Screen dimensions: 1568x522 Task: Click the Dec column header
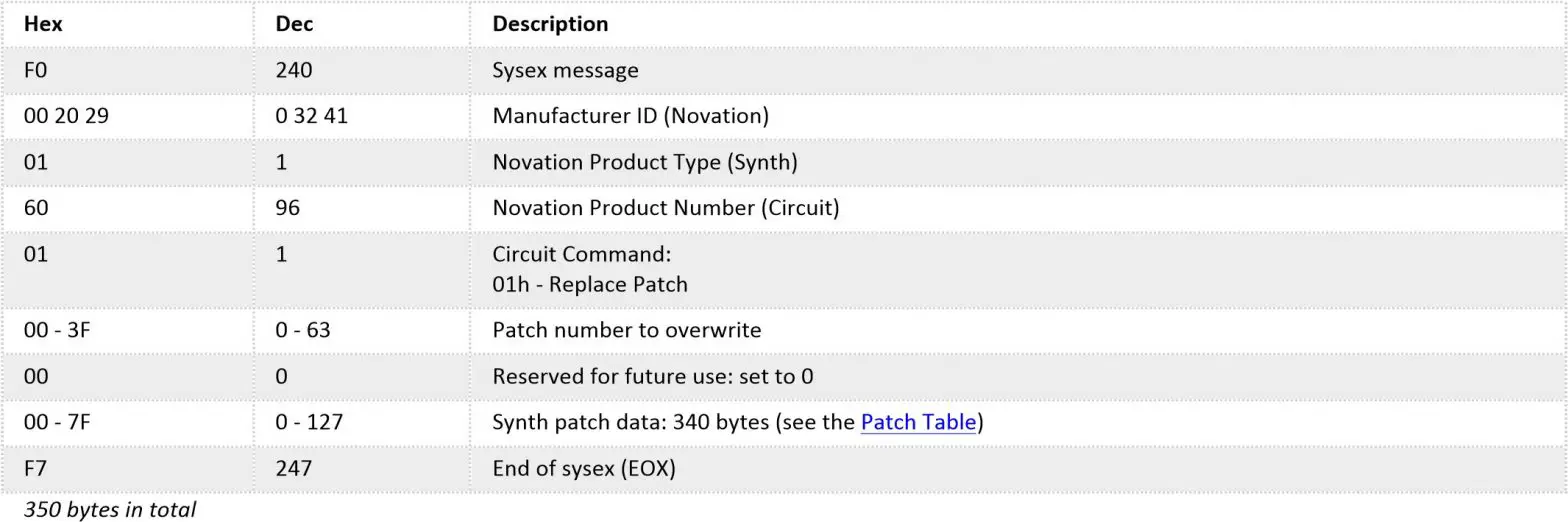(x=294, y=24)
